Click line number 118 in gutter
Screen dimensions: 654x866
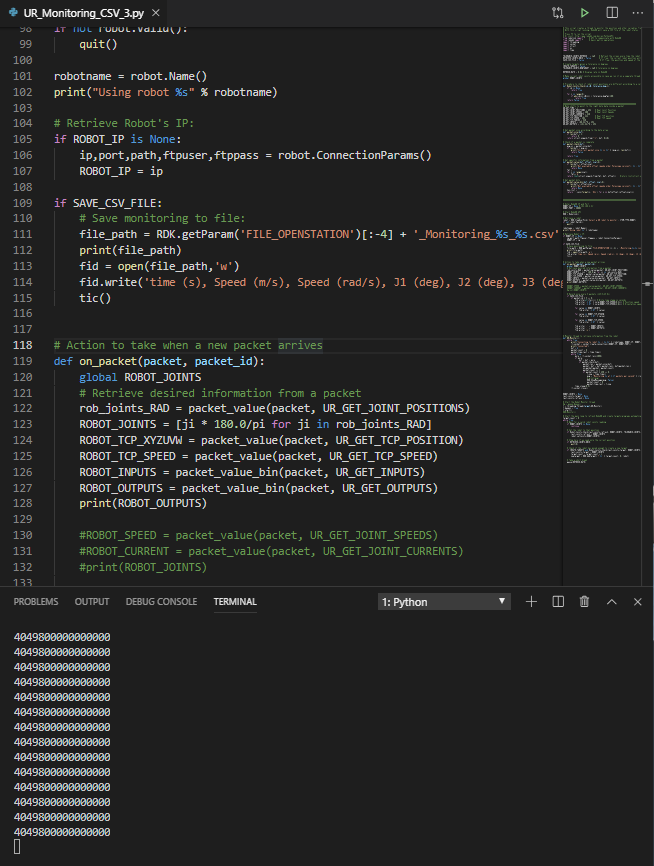(23, 345)
